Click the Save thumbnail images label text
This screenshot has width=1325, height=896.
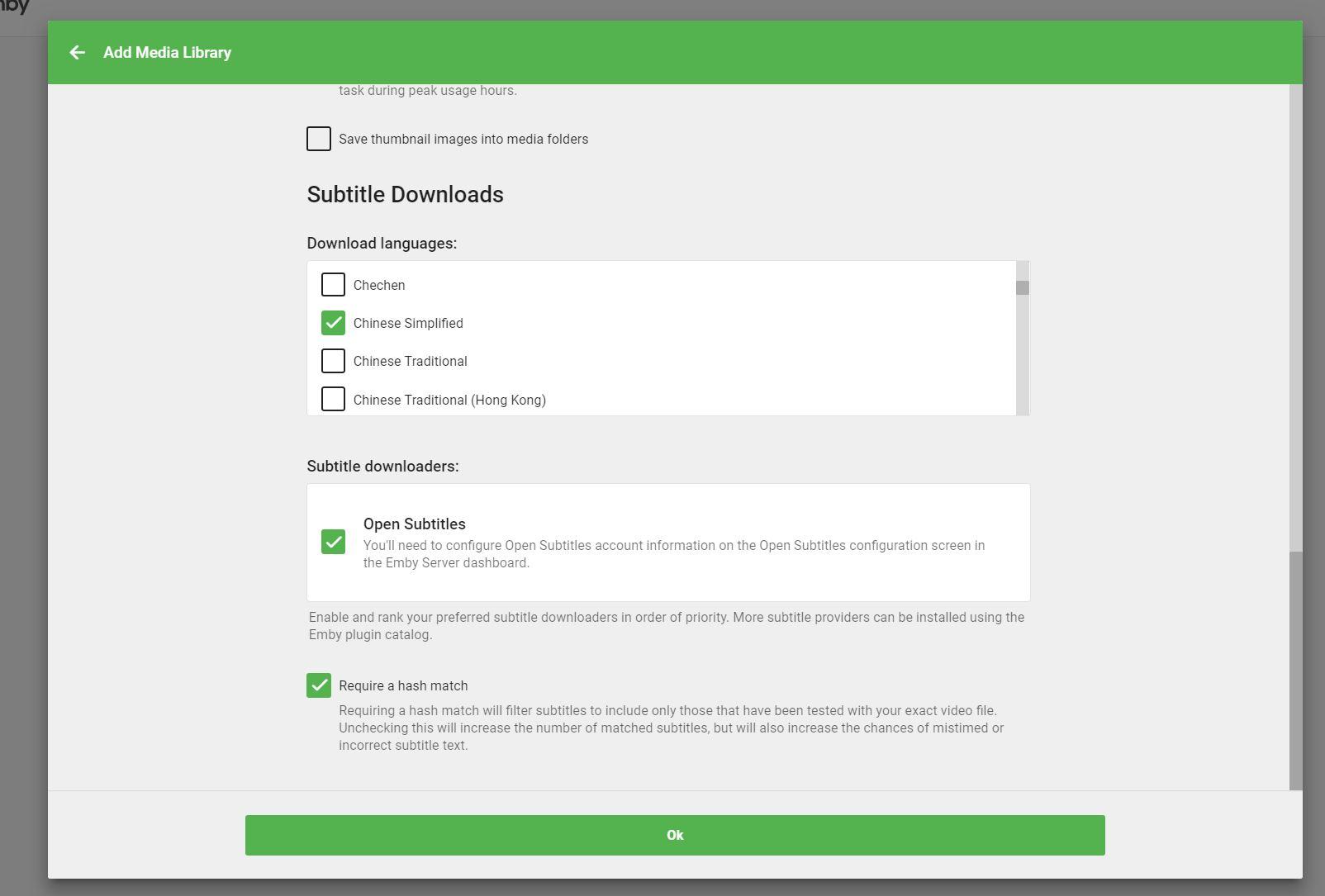click(x=463, y=140)
